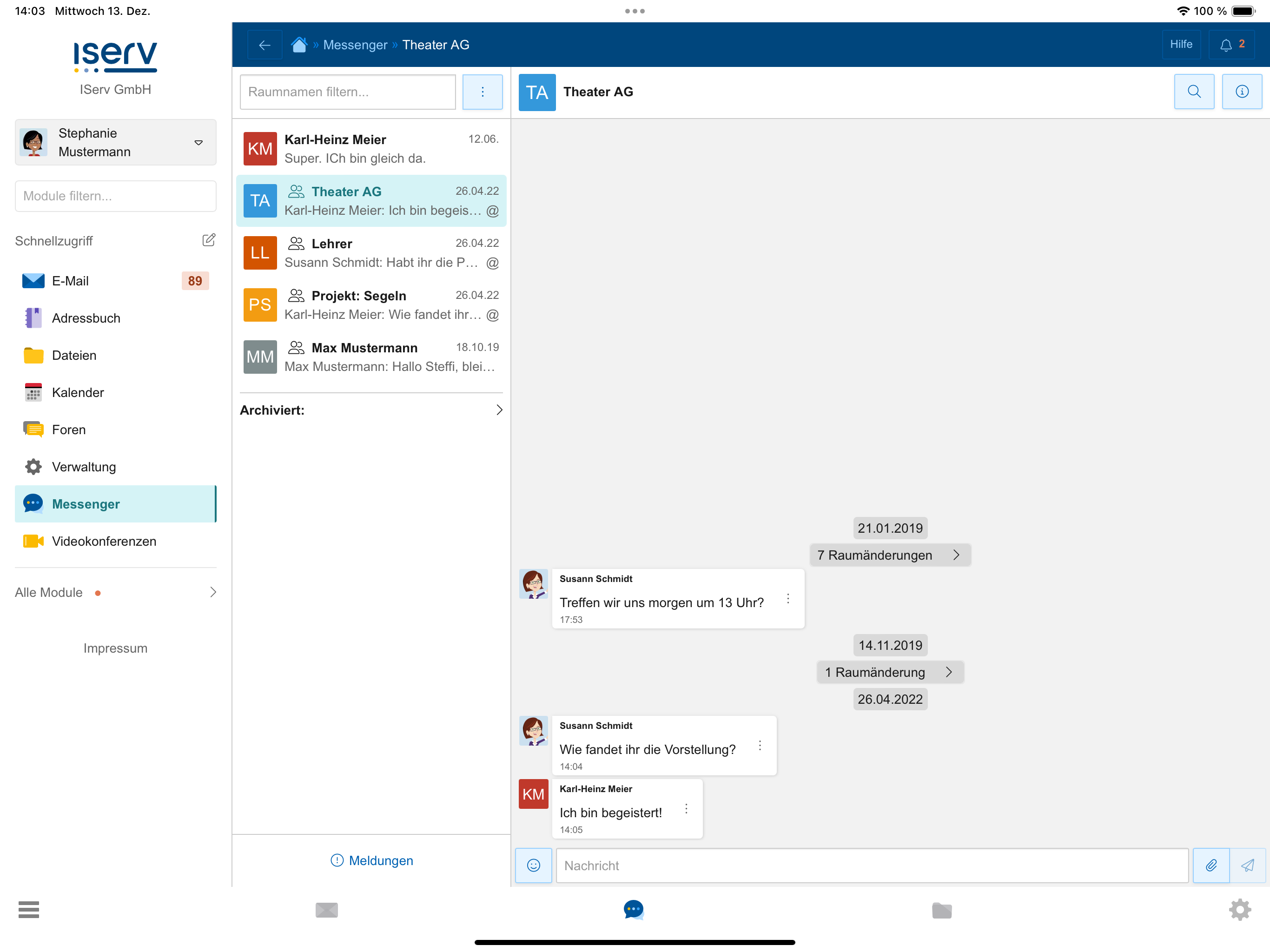Open room list options three-dot menu
The height and width of the screenshot is (952, 1270).
coord(482,92)
